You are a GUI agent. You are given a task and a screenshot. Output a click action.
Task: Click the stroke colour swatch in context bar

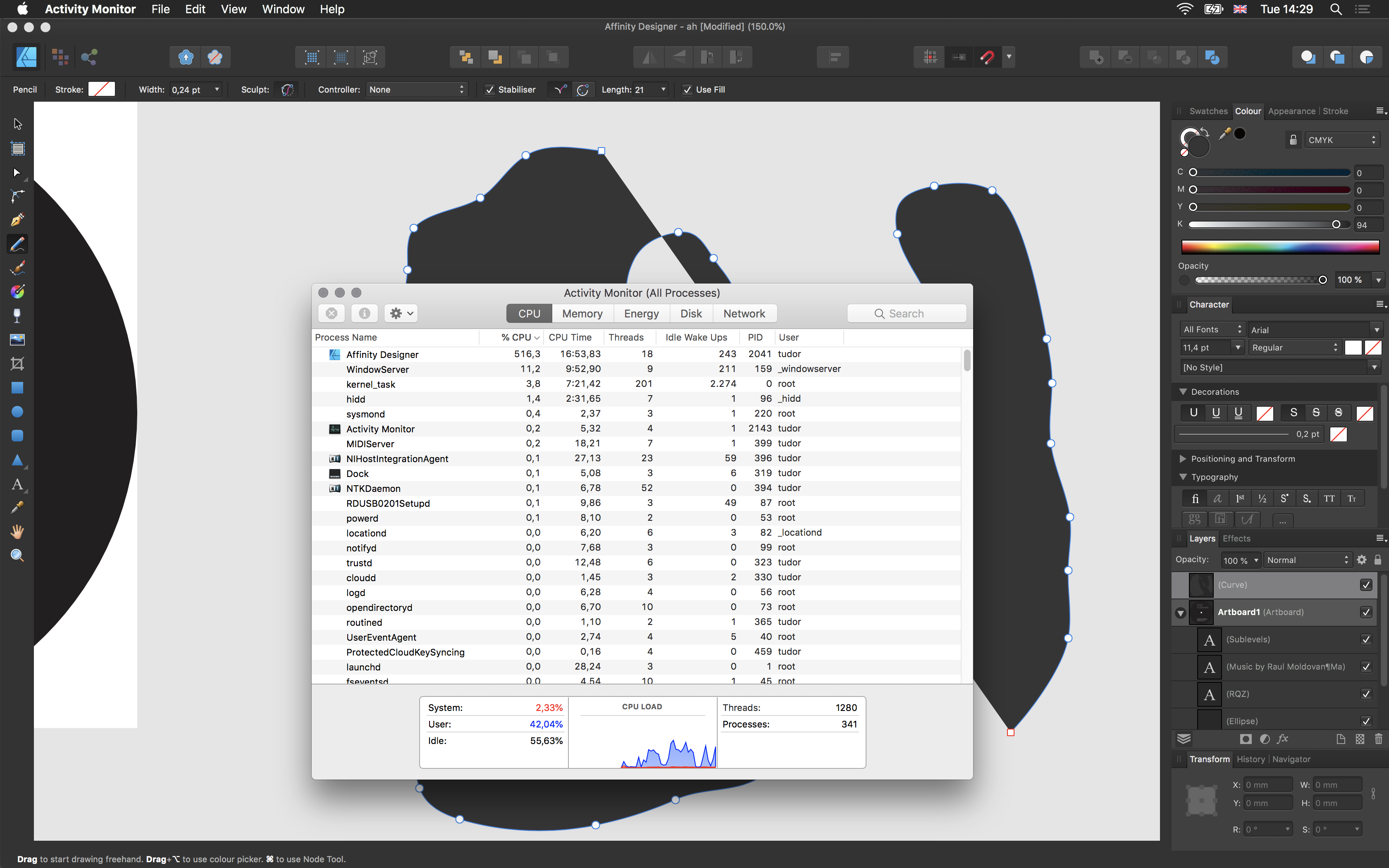[x=102, y=90]
